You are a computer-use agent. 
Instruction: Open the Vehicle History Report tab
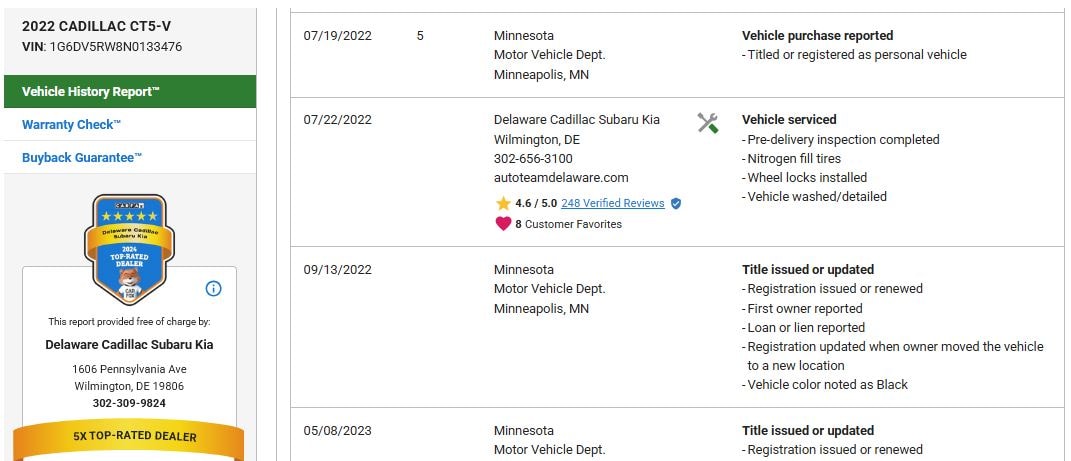point(91,92)
